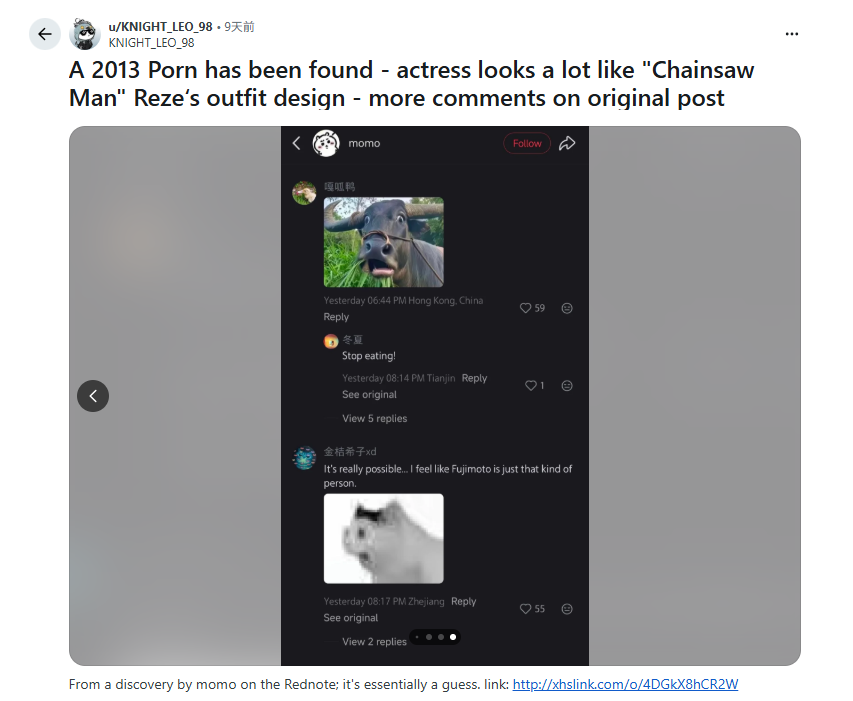Click the back arrow button beside the username
The image size is (853, 701).
point(45,34)
